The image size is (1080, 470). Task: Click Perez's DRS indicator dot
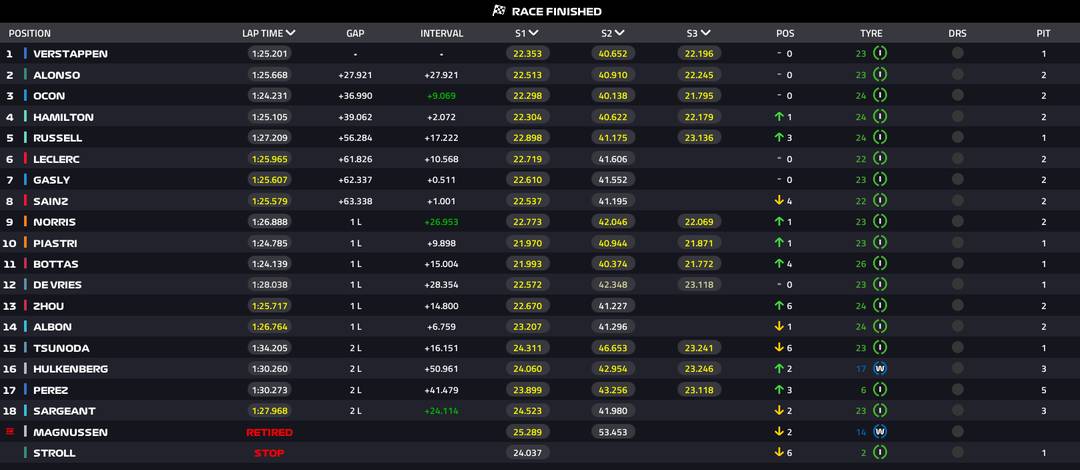click(957, 389)
